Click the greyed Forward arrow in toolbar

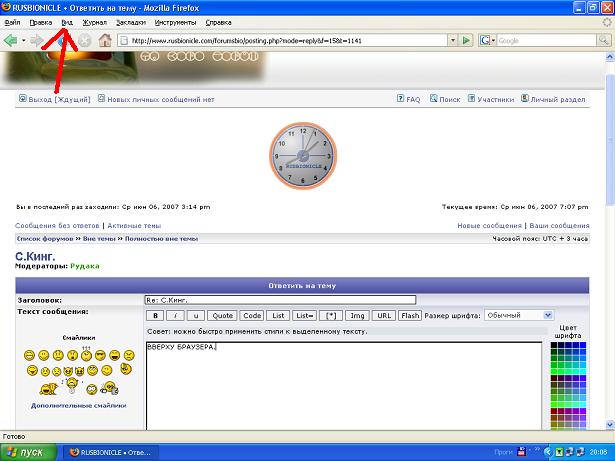tap(36, 40)
